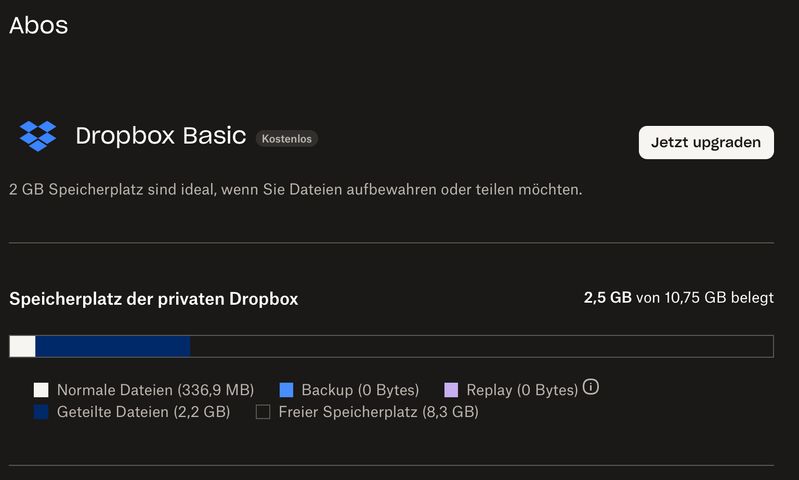Screen dimensions: 799x480
Task: Click the "Abos" page heading
Action: point(39,26)
